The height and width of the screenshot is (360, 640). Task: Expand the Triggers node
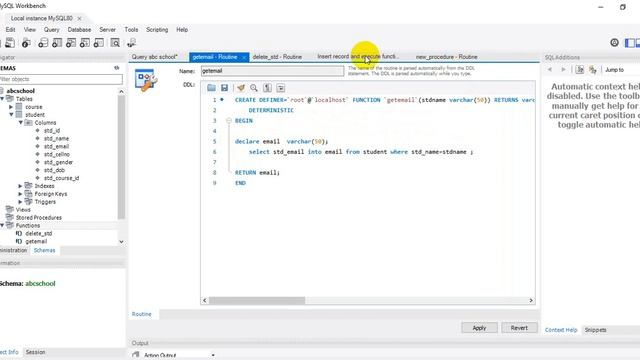[x=20, y=202]
